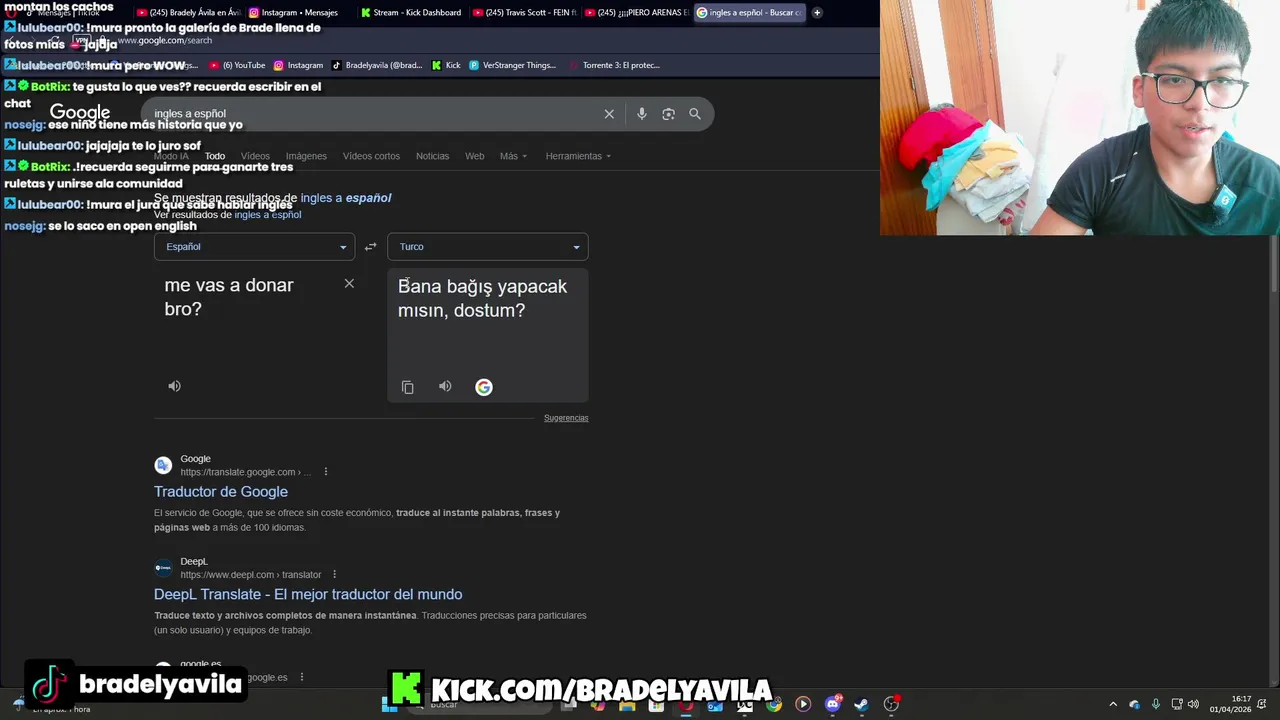The height and width of the screenshot is (720, 1280).
Task: Search the translation with the Google icon
Action: pyautogui.click(x=484, y=387)
